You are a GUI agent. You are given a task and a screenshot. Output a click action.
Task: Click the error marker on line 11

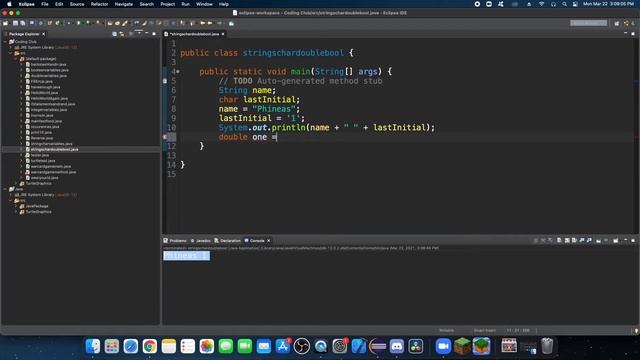click(x=165, y=137)
